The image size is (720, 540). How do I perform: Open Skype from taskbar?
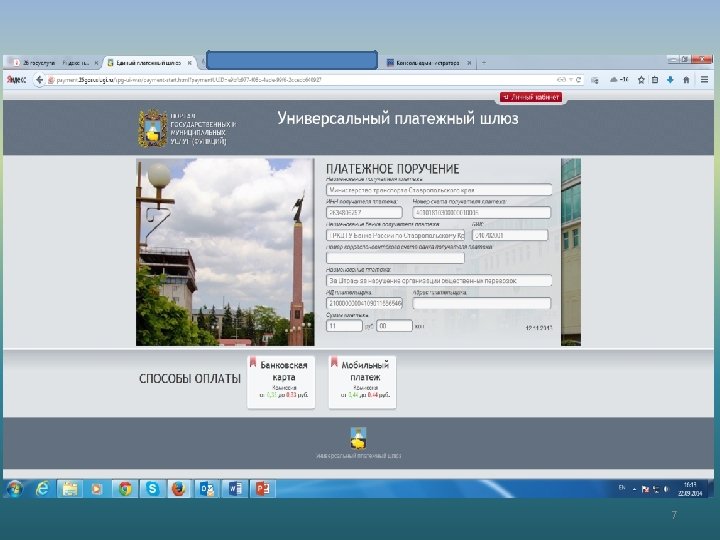[152, 489]
